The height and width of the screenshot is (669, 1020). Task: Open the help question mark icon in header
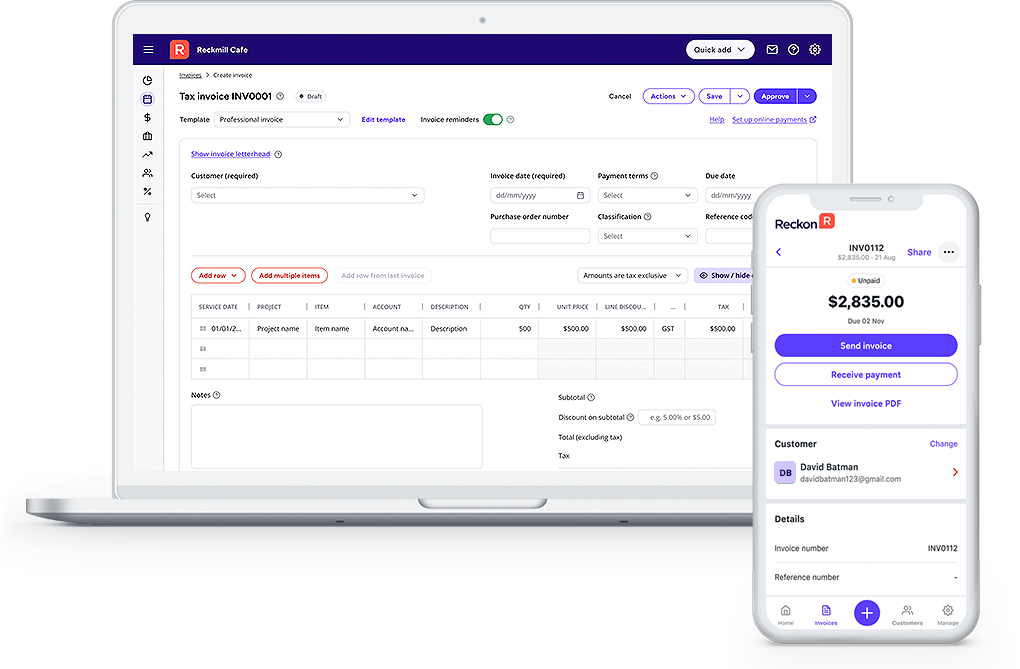794,49
